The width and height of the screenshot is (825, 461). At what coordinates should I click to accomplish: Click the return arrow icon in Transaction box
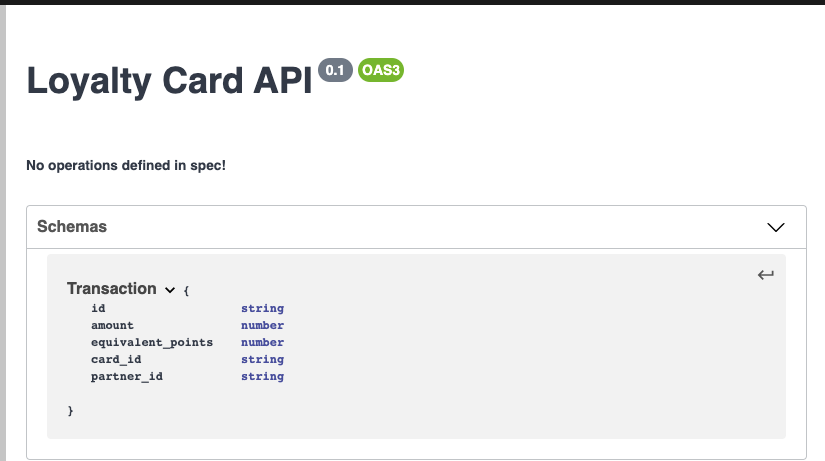click(765, 275)
